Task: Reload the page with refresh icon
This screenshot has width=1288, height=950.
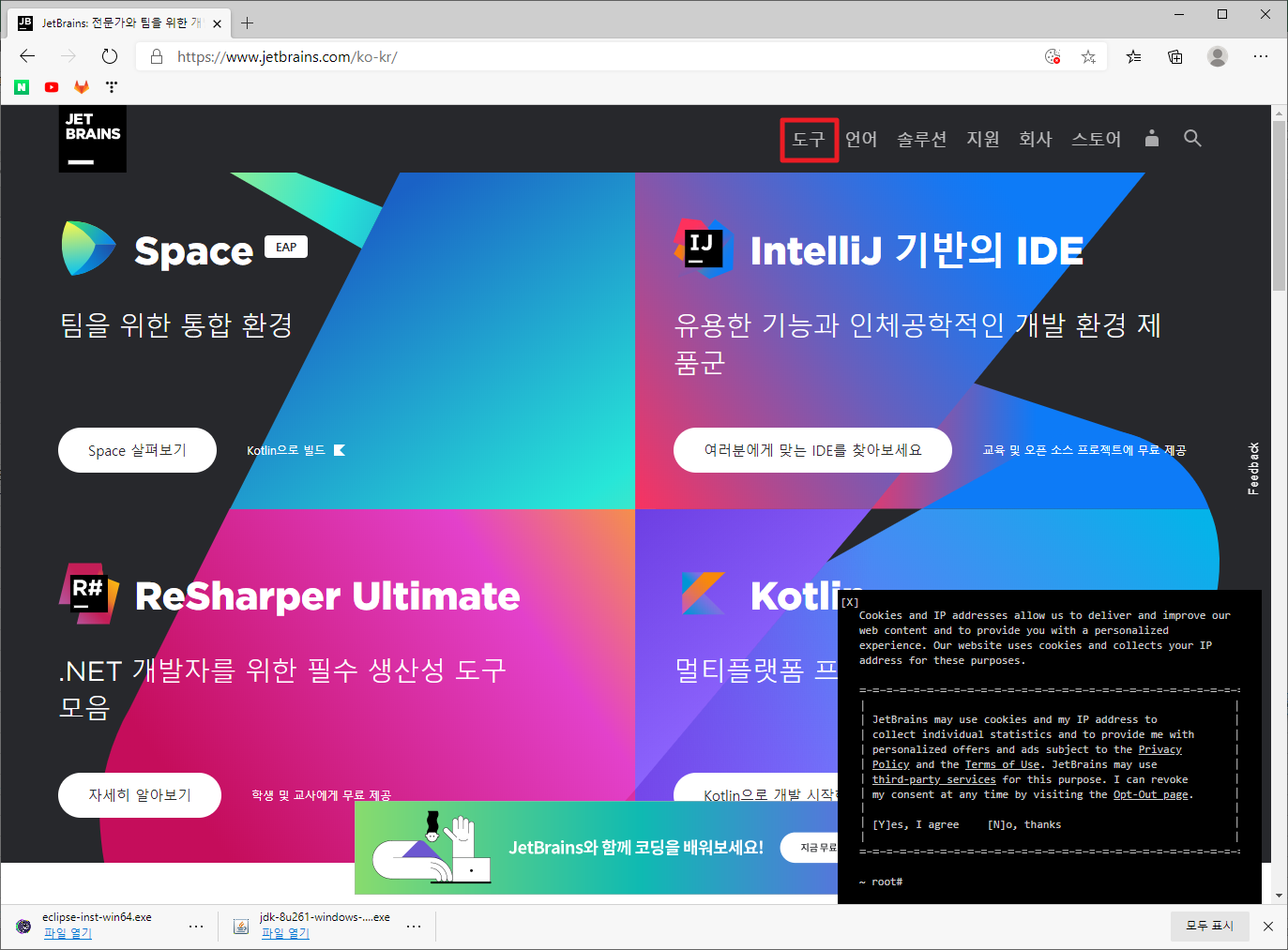Action: (x=110, y=56)
